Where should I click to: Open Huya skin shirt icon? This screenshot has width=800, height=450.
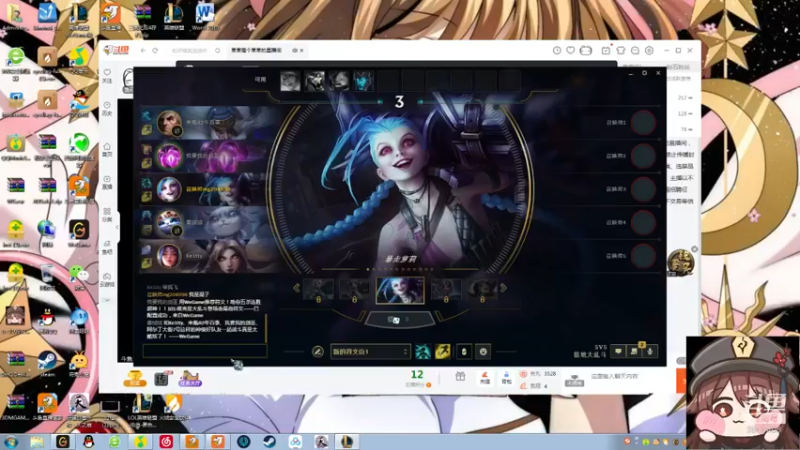tap(620, 51)
